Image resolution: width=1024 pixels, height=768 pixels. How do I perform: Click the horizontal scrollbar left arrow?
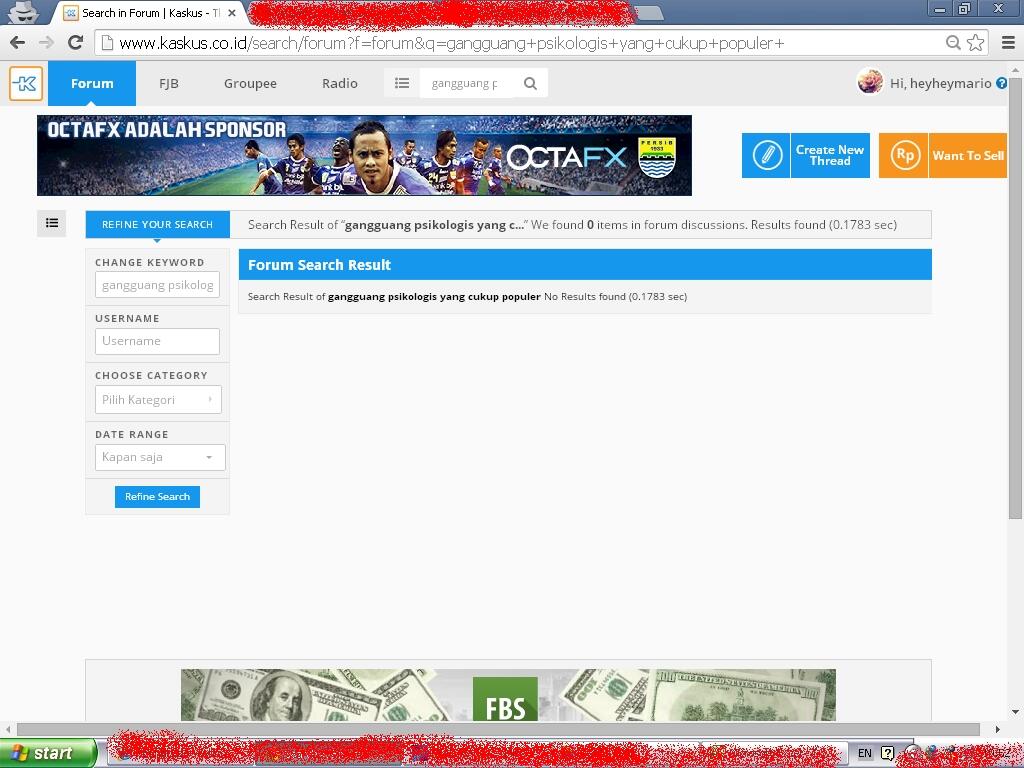tap(8, 729)
